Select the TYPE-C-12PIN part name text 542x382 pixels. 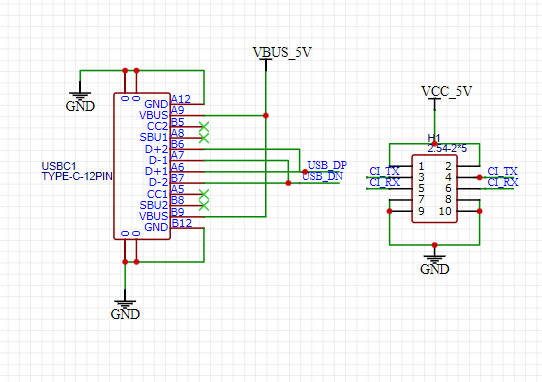coord(77,176)
